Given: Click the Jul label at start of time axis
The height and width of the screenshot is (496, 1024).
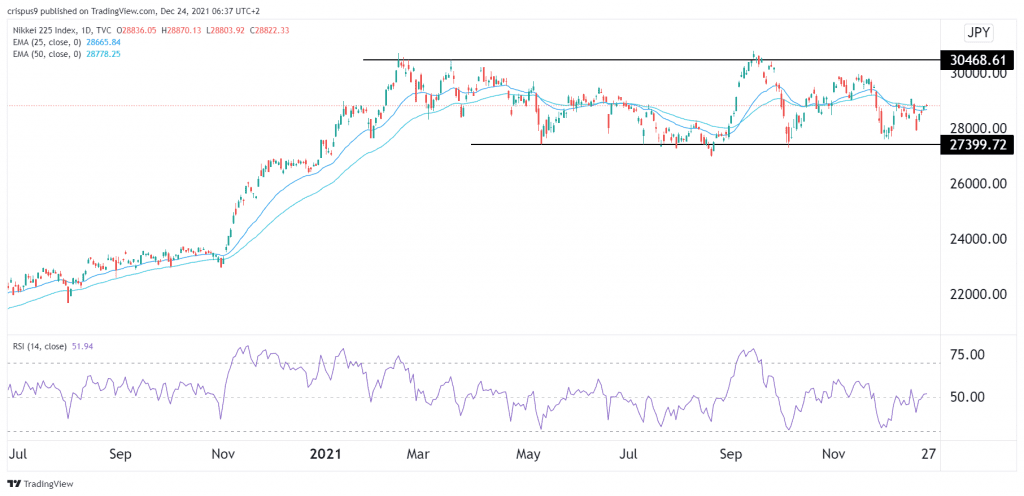Looking at the screenshot, I should coord(18,454).
